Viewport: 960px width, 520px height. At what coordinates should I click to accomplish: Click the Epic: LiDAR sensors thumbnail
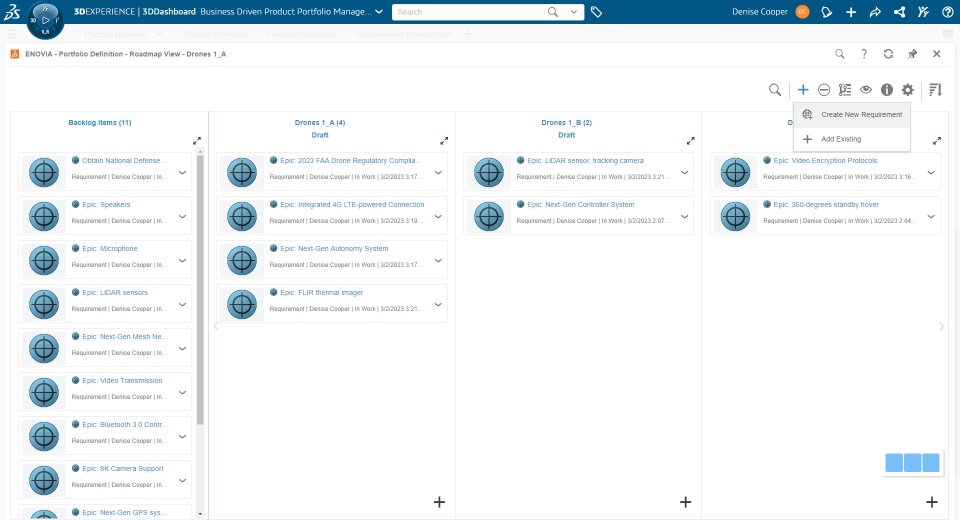tap(44, 304)
